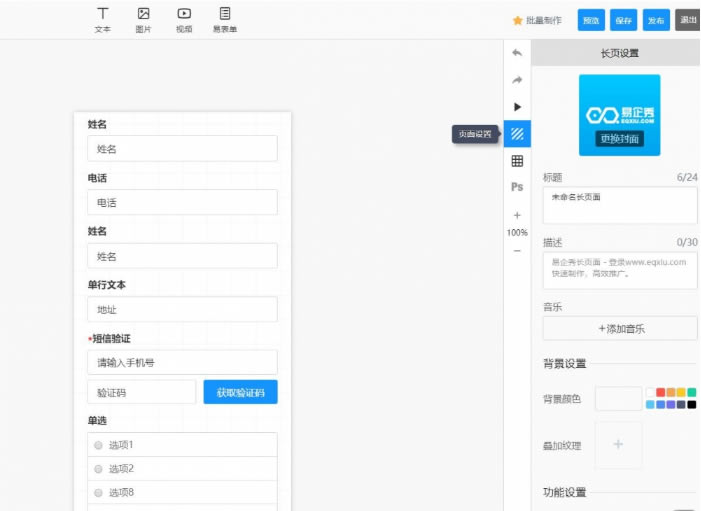
Task: Click +添加音乐 to add music
Action: click(x=620, y=329)
